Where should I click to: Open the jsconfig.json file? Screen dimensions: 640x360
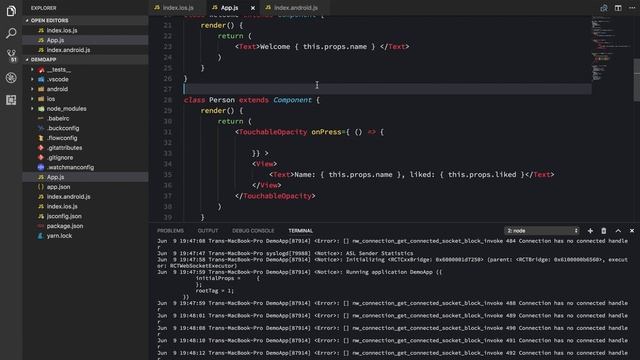(x=86, y=216)
